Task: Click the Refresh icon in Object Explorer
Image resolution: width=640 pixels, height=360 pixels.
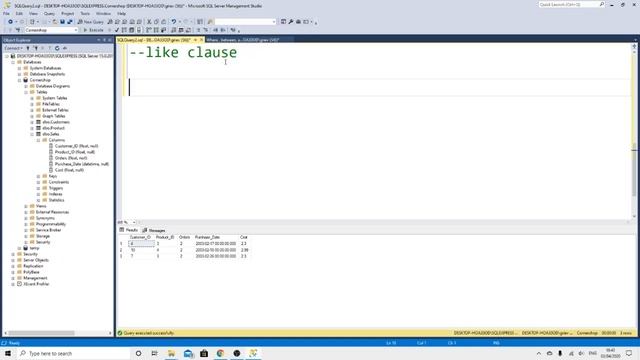Action: [x=57, y=48]
